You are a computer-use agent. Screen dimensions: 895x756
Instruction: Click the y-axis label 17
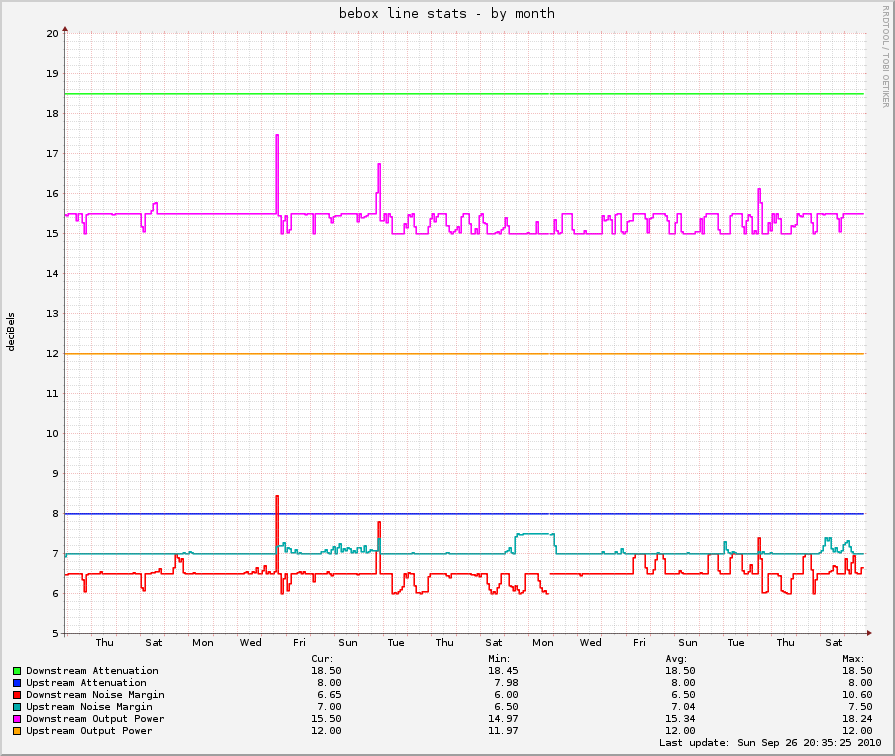pyautogui.click(x=53, y=154)
